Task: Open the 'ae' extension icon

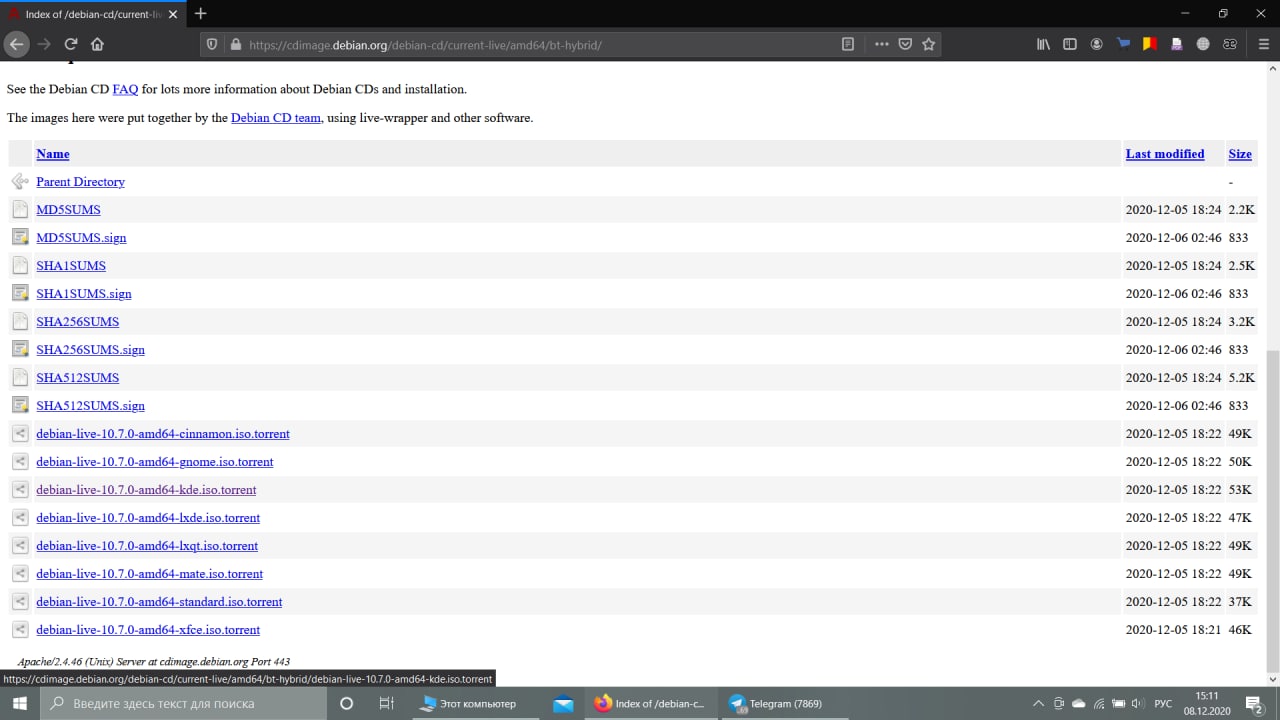Action: [x=1230, y=44]
